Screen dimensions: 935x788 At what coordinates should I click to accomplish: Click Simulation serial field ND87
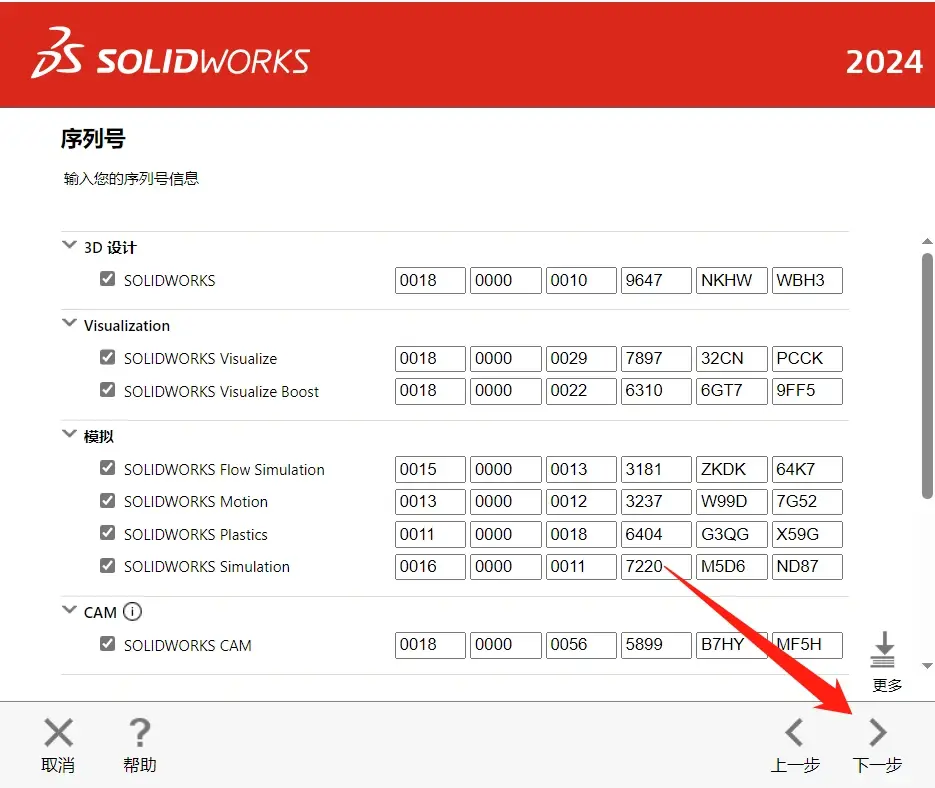807,567
